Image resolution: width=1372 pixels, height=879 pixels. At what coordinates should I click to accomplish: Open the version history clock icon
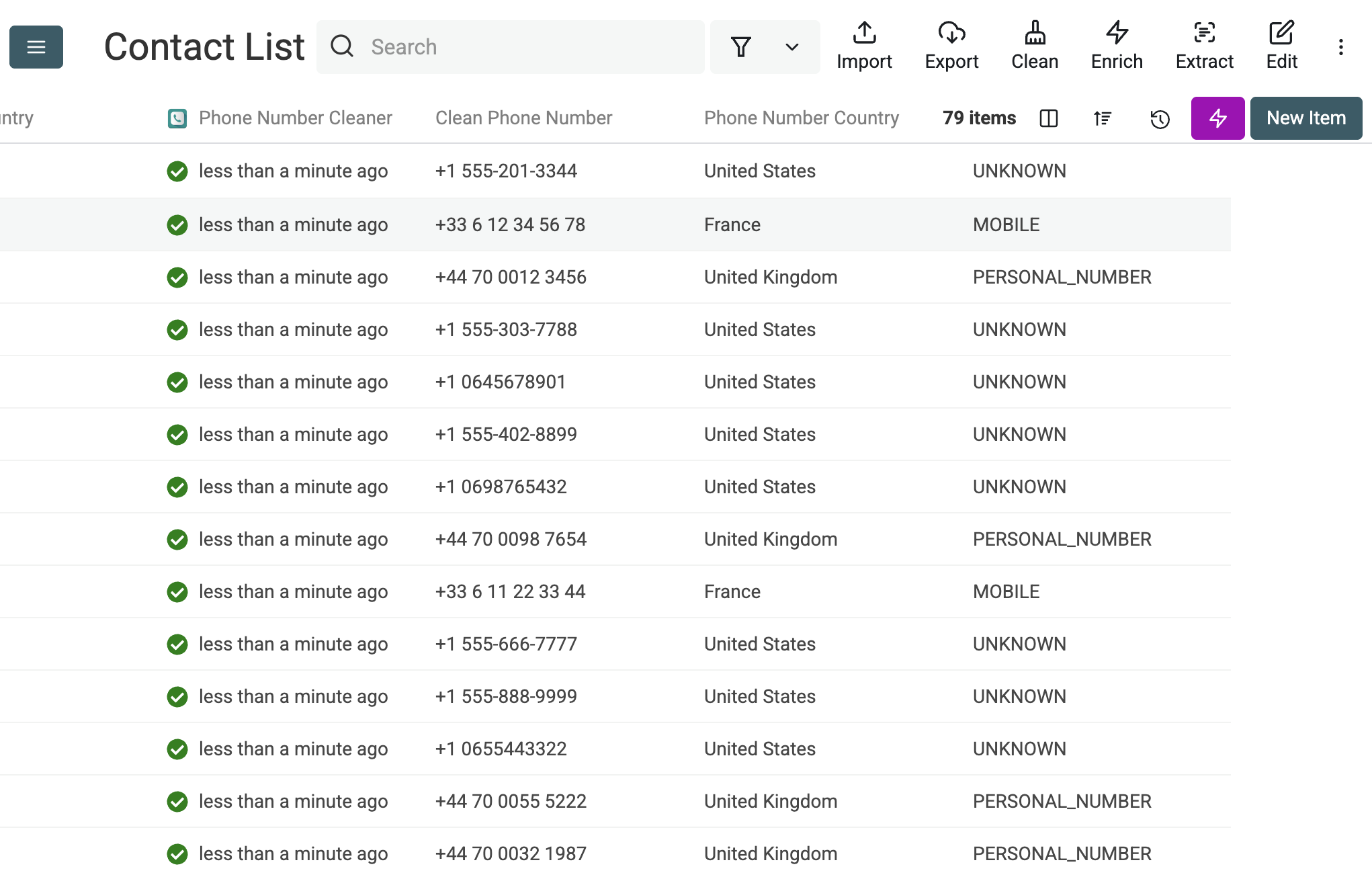point(1160,119)
